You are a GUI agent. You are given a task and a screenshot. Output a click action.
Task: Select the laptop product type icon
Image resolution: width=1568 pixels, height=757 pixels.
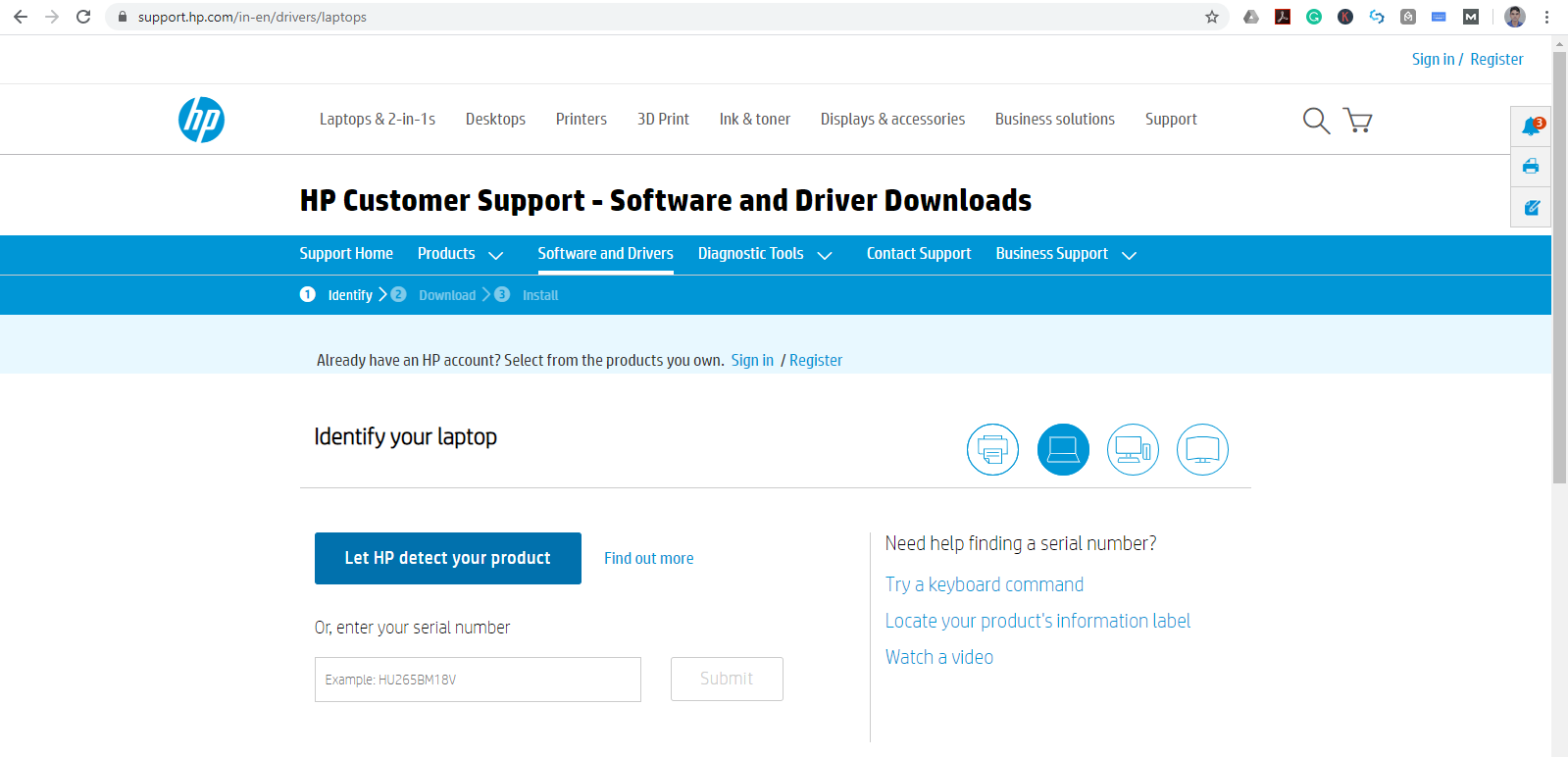(1063, 449)
